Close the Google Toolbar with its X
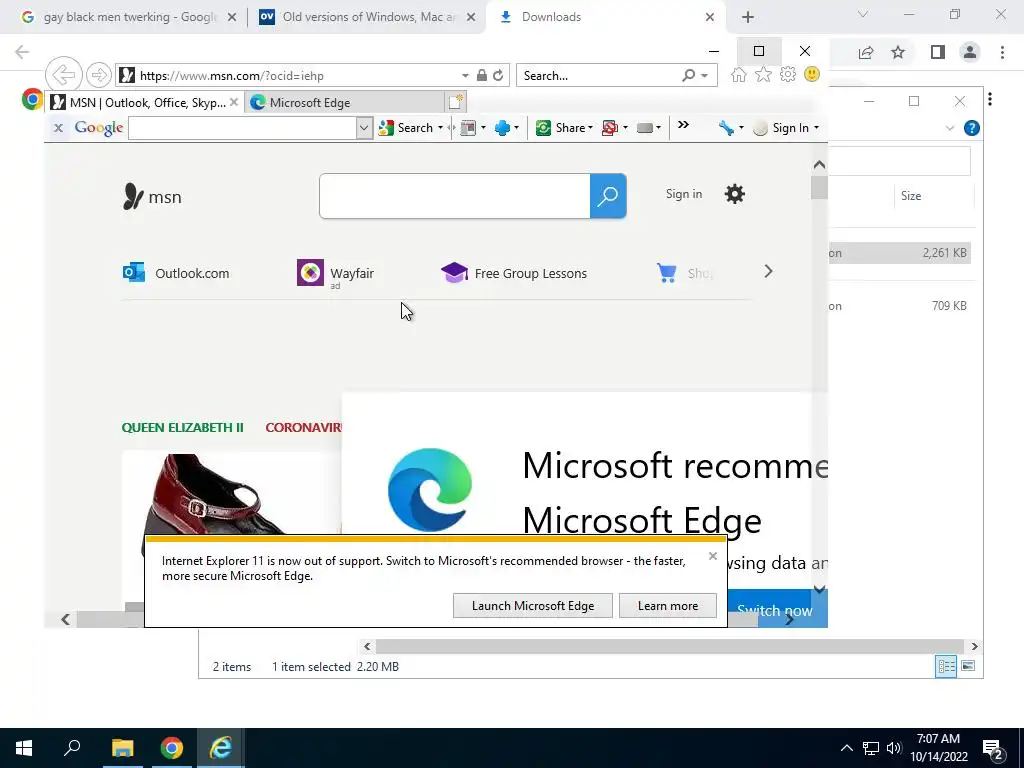Screen dimensions: 1024x768 tap(58, 128)
